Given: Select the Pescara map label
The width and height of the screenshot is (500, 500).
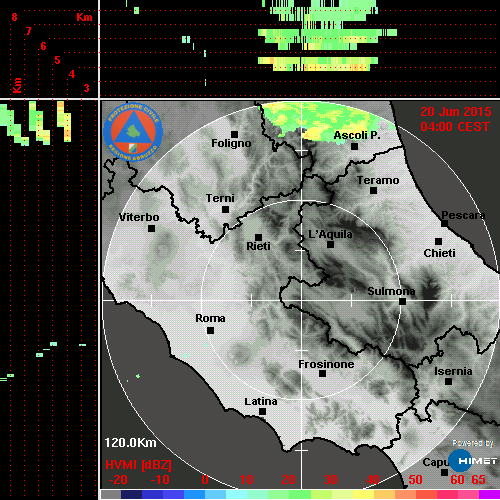Looking at the screenshot, I should pos(463,215).
